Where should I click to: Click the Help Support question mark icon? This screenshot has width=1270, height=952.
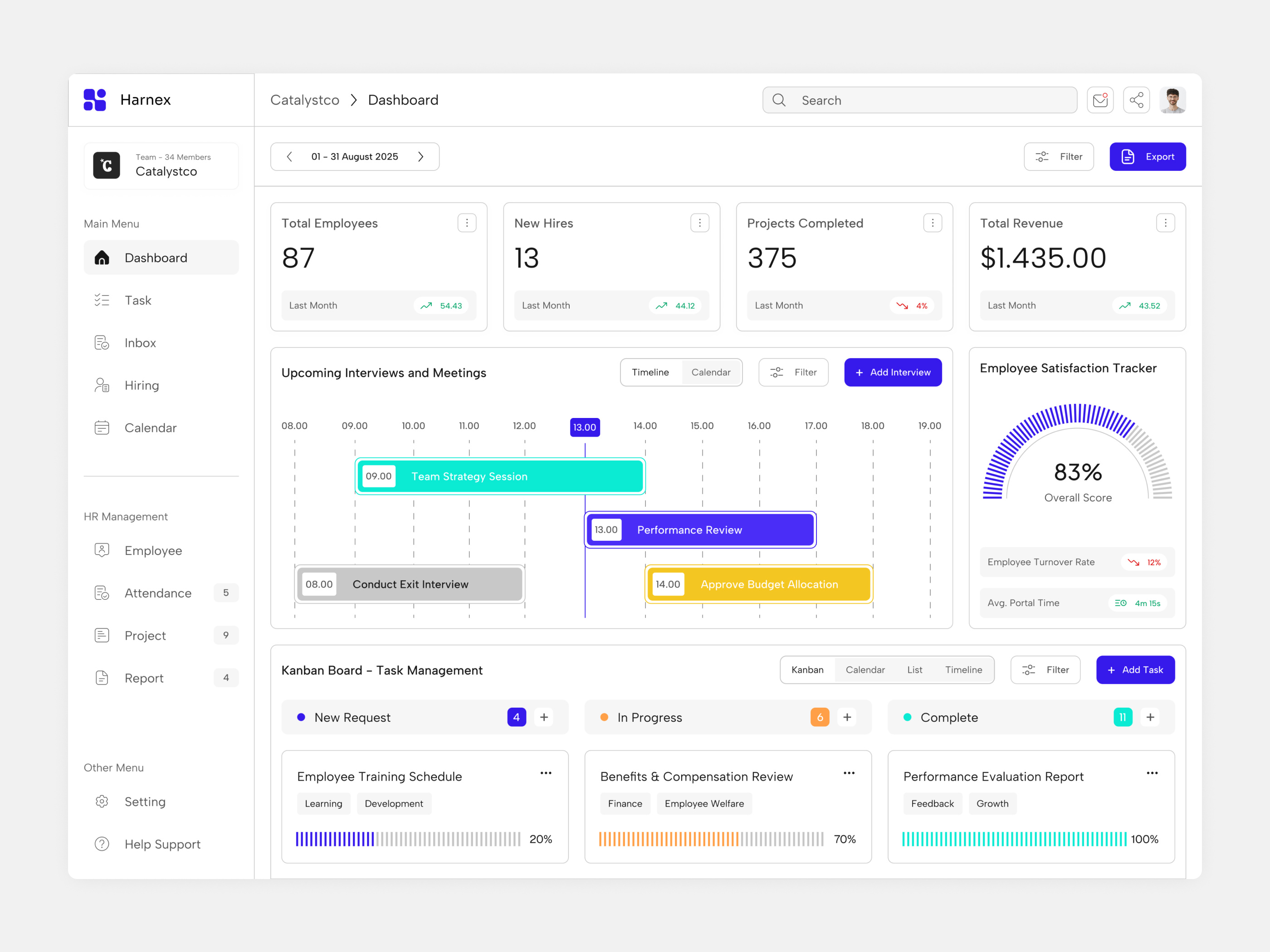(102, 844)
